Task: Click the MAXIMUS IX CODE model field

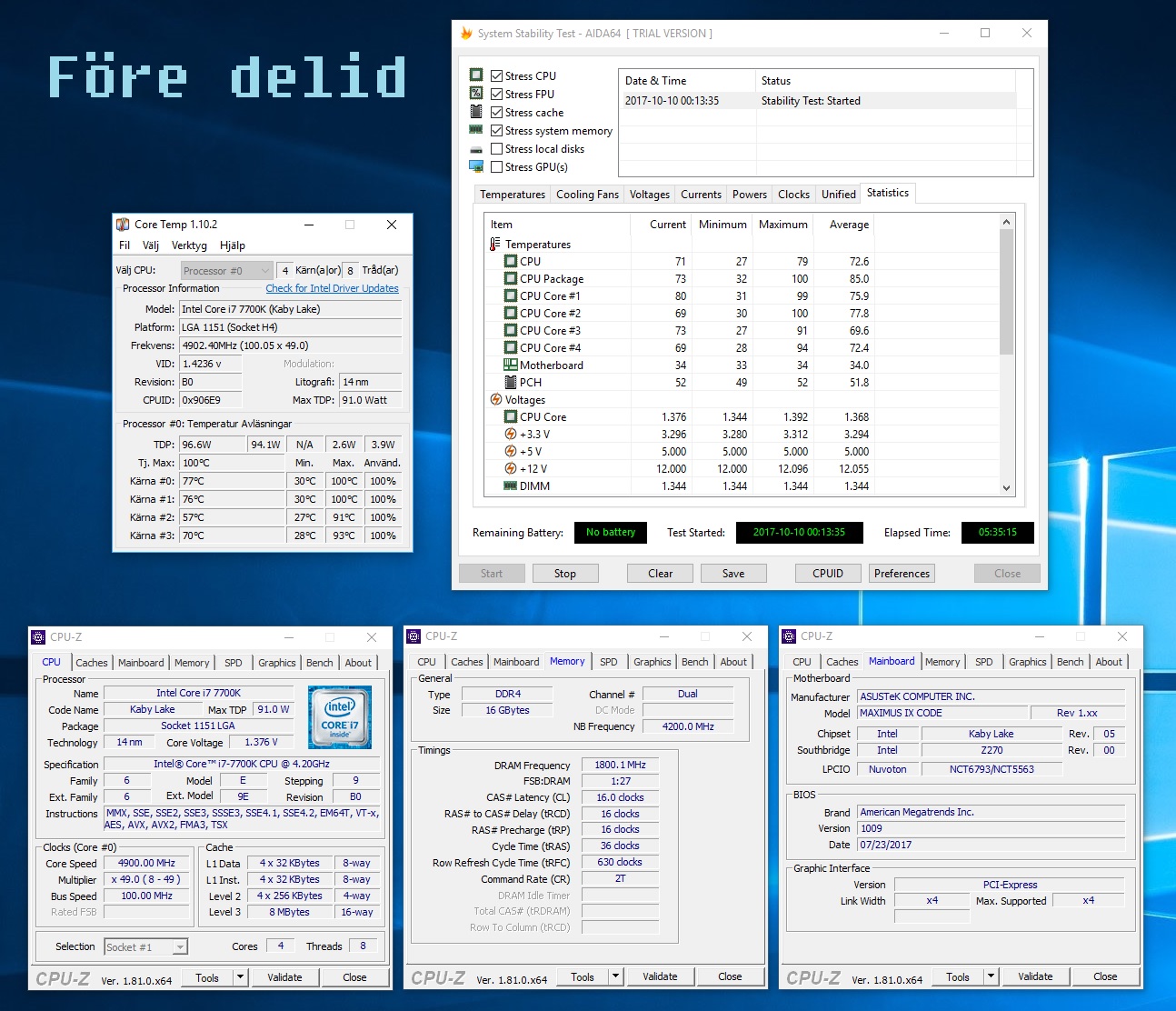Action: click(942, 713)
